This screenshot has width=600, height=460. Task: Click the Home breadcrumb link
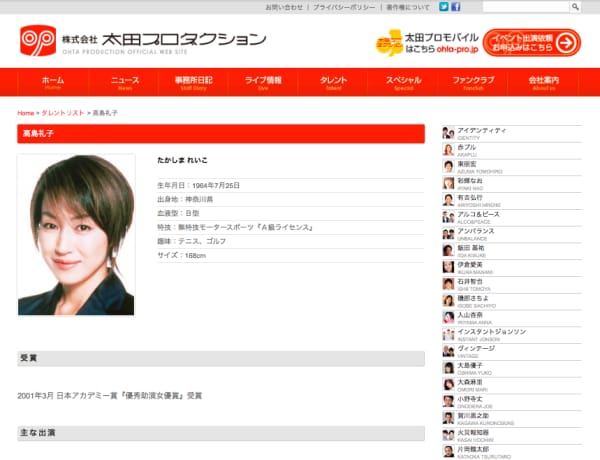[x=26, y=113]
